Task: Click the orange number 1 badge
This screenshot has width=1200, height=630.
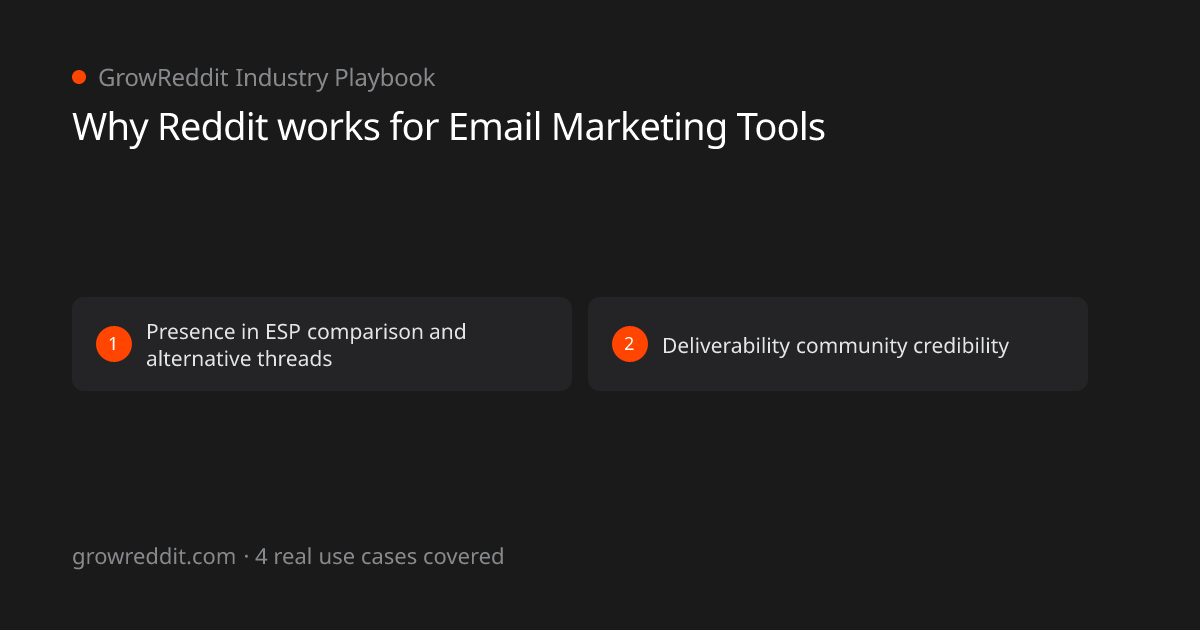Action: 114,344
